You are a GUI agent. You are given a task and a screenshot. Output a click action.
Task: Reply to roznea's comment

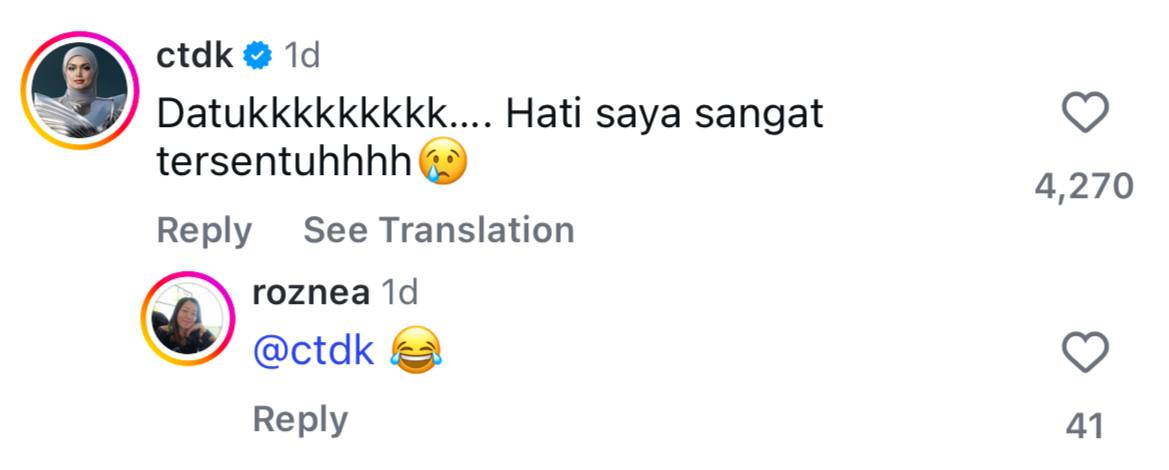click(x=299, y=419)
